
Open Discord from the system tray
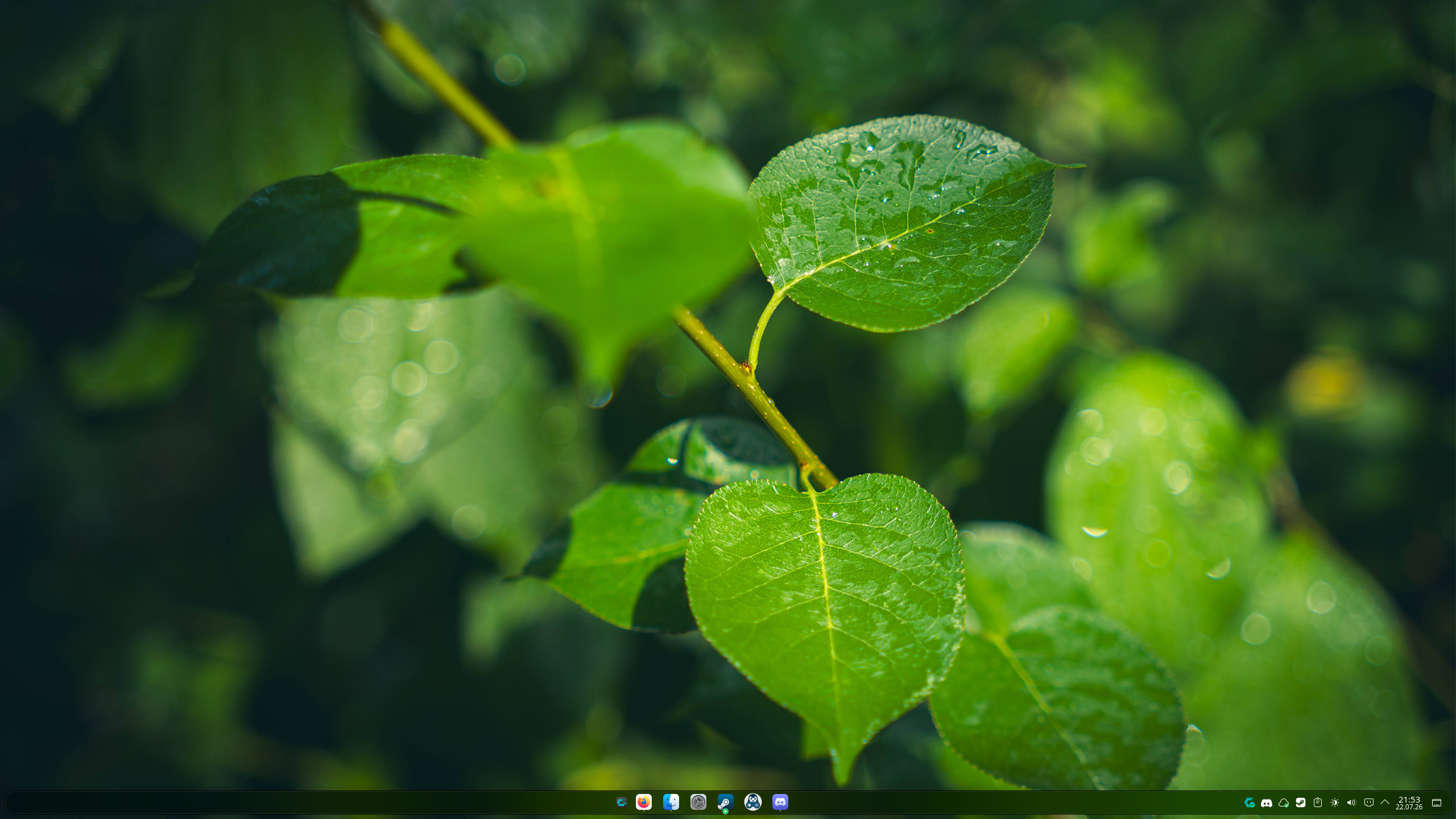(1266, 803)
